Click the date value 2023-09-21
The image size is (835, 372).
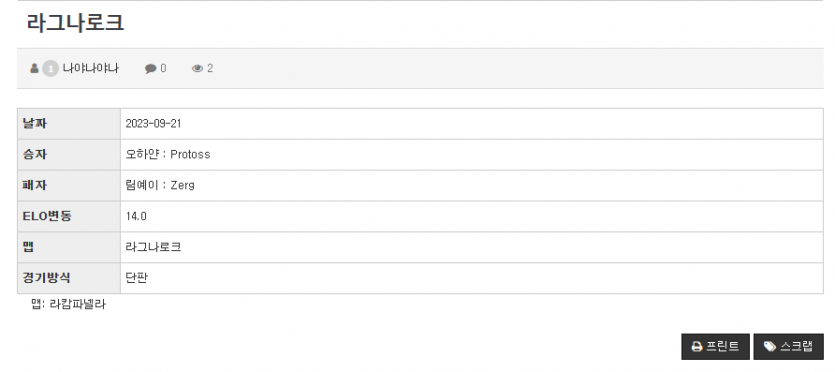[153, 124]
